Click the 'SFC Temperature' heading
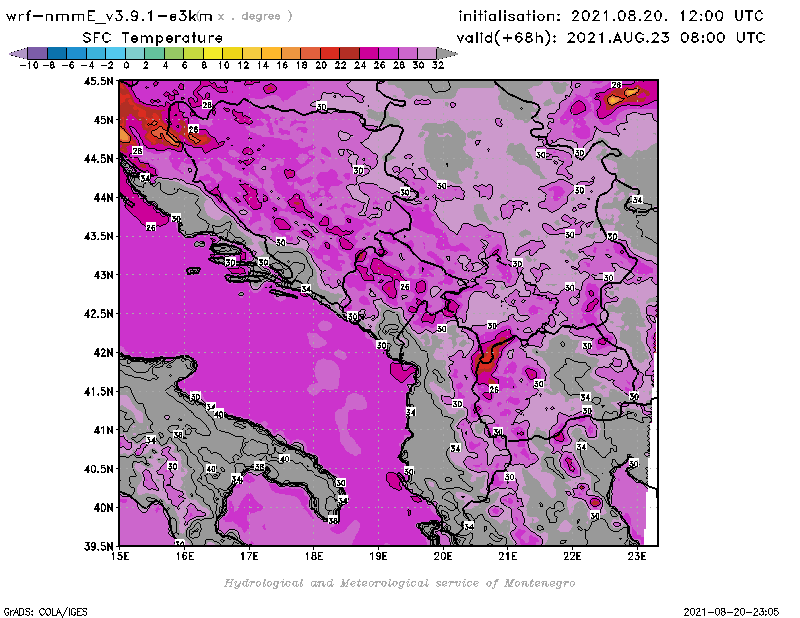This screenshot has height=618, width=800. pyautogui.click(x=153, y=38)
